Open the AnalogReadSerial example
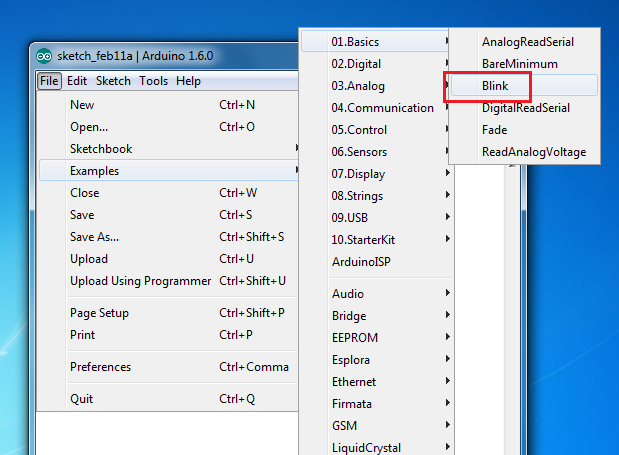619x455 pixels. click(524, 42)
